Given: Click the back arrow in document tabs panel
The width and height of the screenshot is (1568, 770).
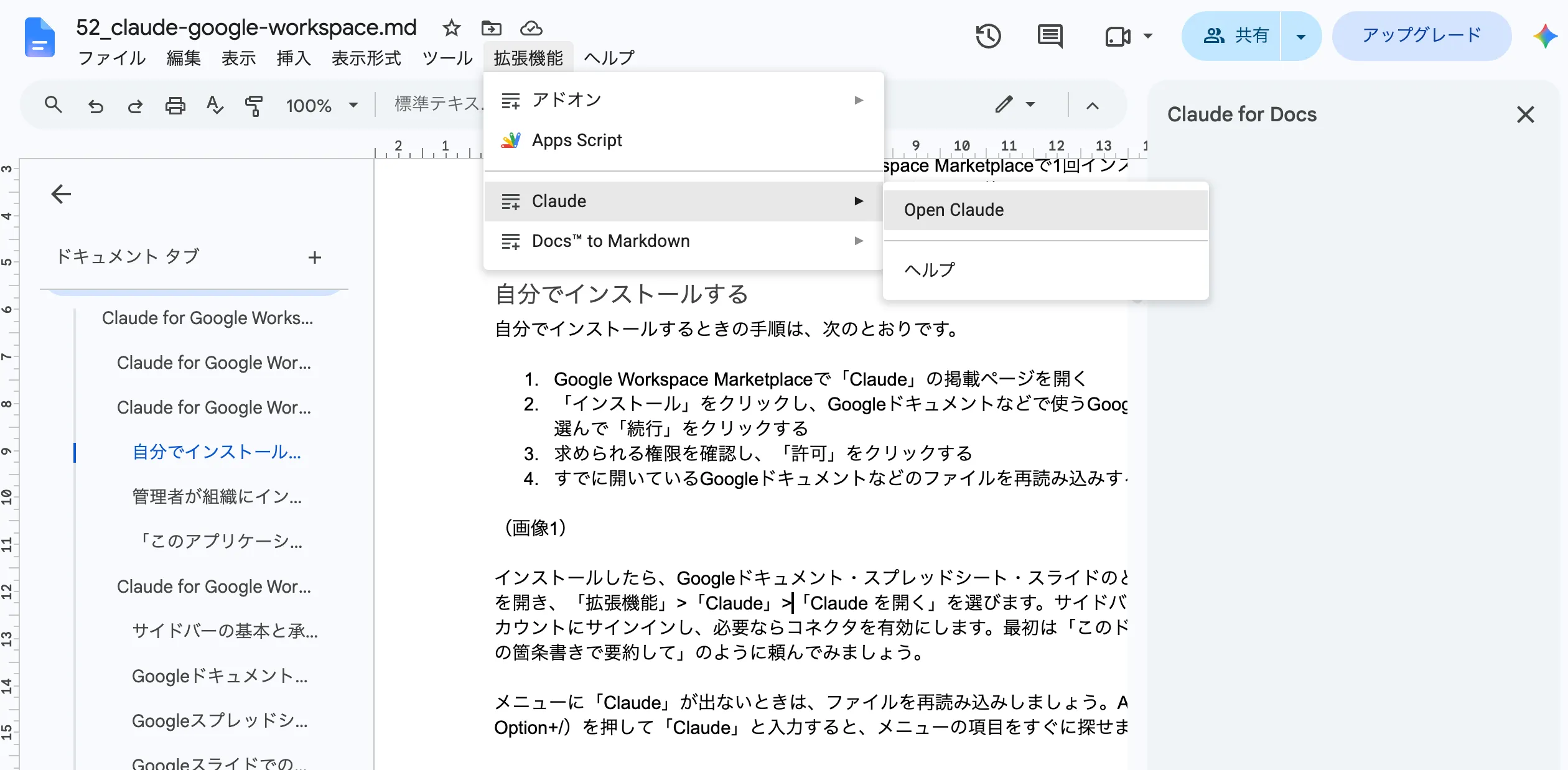Looking at the screenshot, I should 61,194.
